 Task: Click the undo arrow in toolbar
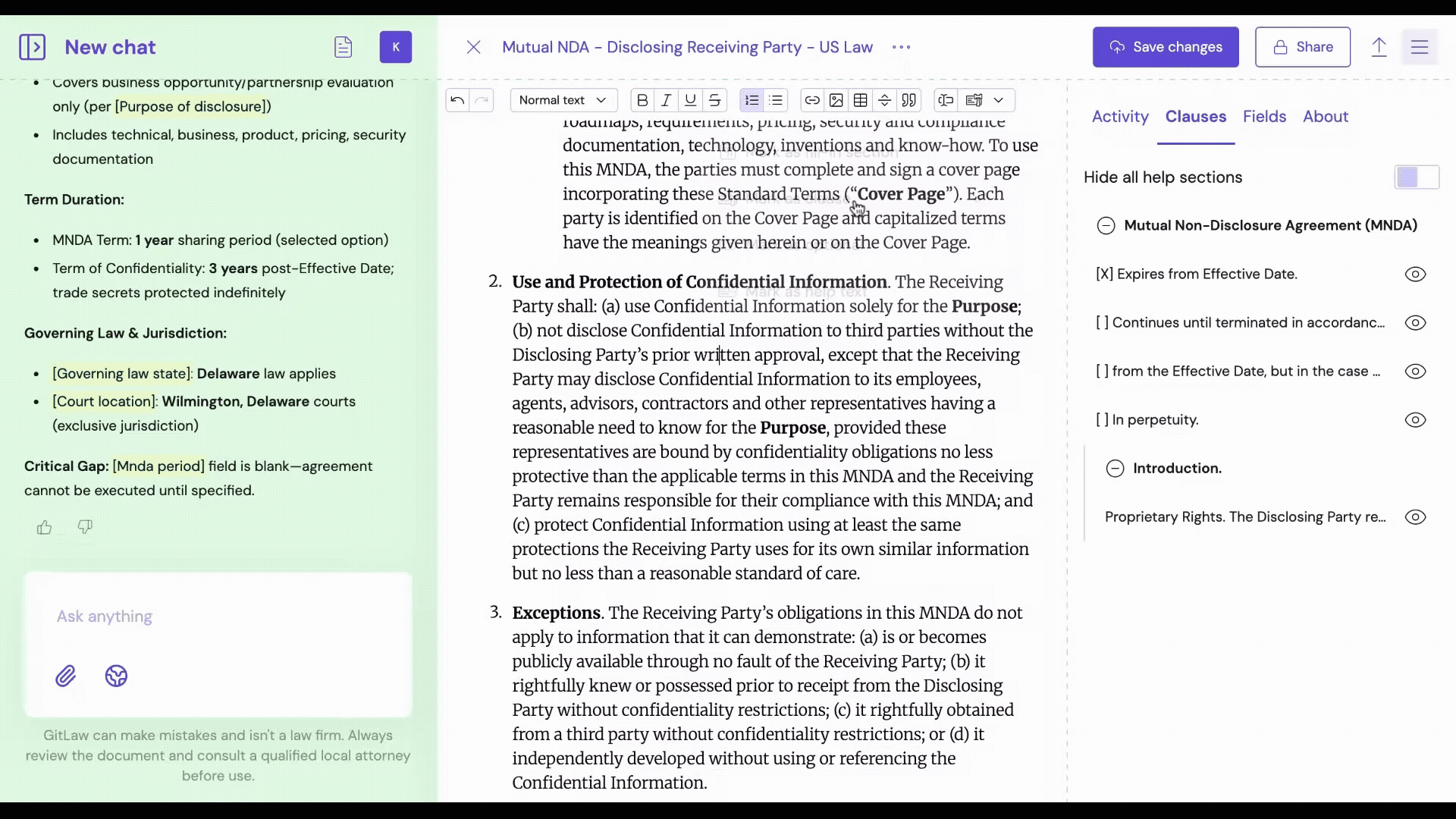click(457, 100)
